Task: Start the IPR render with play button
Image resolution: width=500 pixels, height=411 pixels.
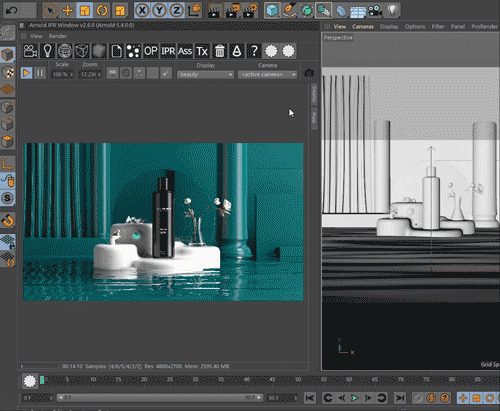Action: coord(26,73)
